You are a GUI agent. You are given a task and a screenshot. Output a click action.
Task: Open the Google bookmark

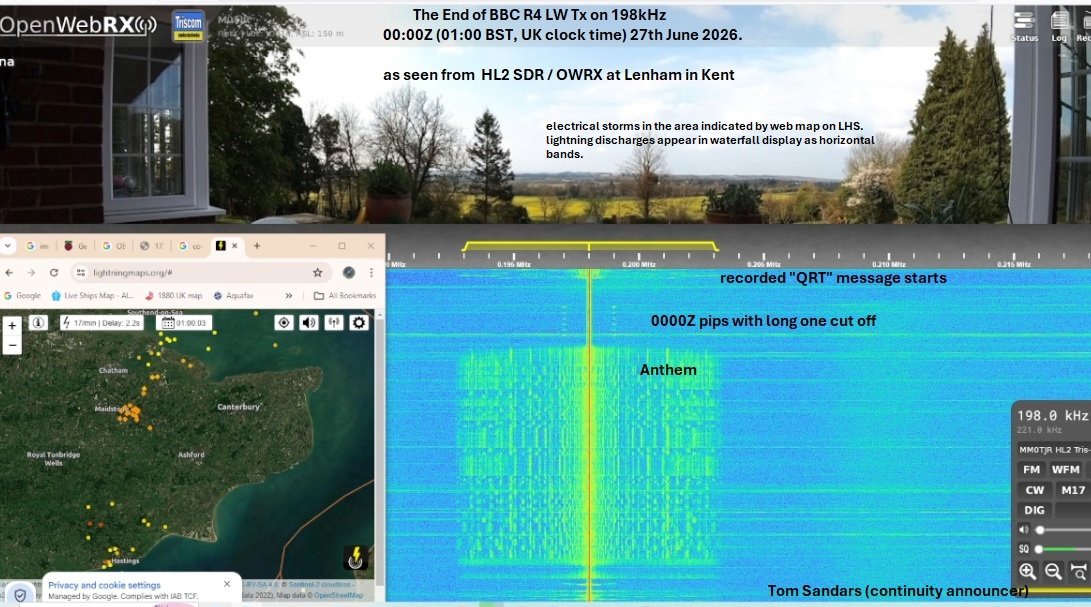point(22,296)
